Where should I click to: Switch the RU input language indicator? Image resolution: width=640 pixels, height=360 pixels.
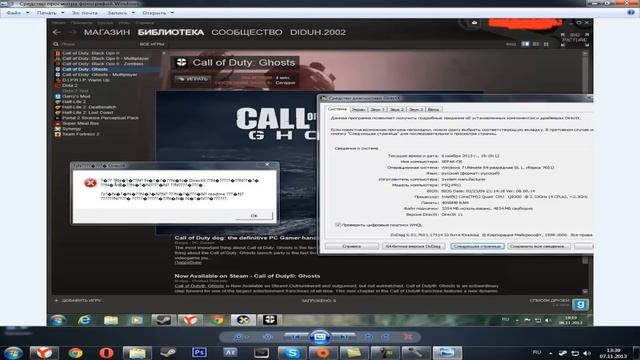tap(537, 352)
